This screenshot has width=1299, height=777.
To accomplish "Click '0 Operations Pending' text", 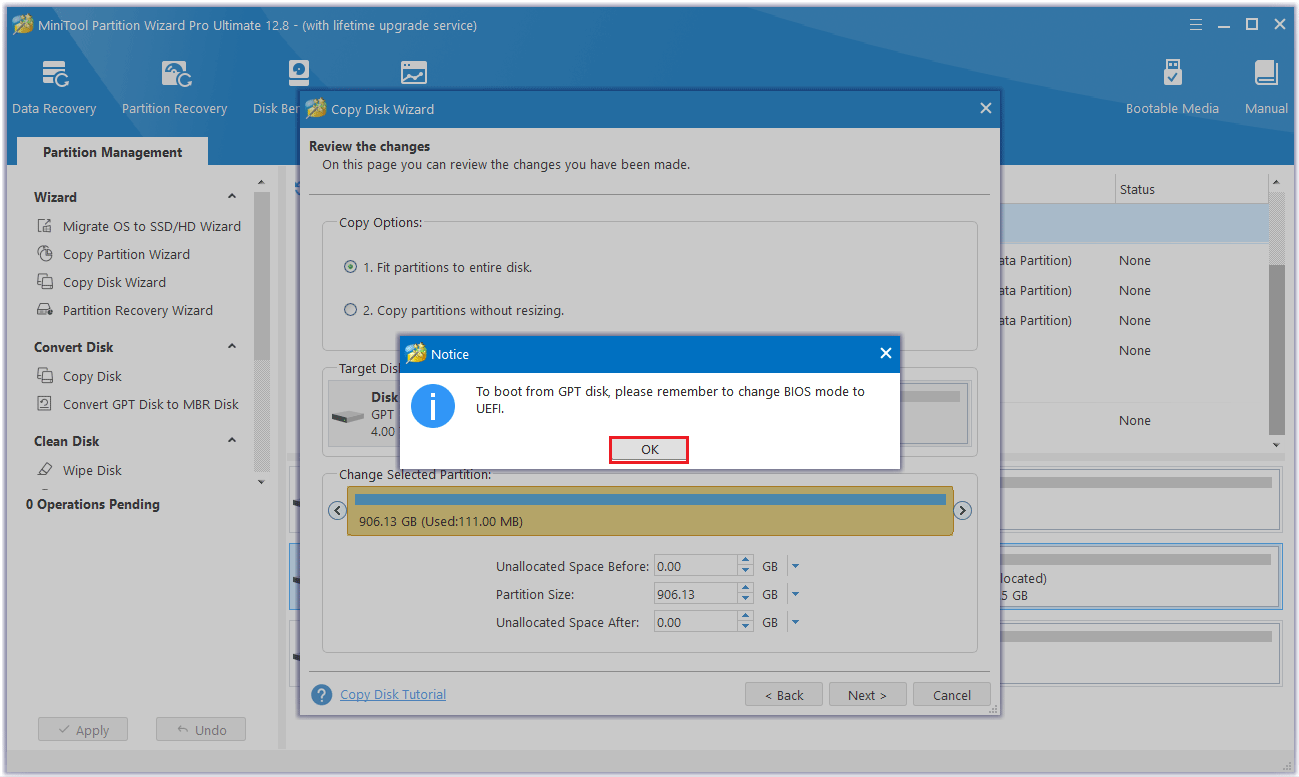I will (93, 504).
